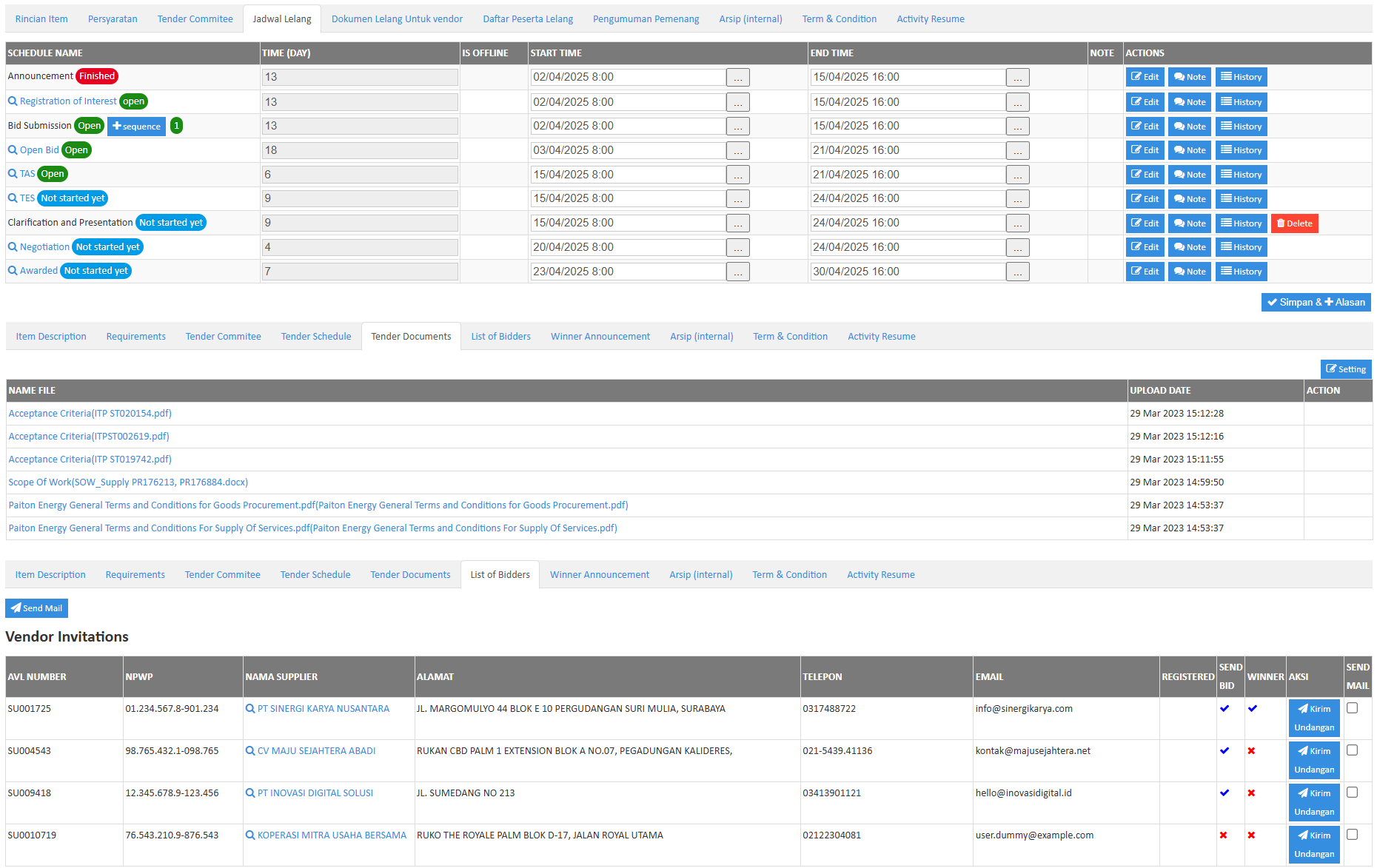Click the Simpan & Alasan button
Screen dimensions: 1377x868
pyautogui.click(x=1316, y=302)
